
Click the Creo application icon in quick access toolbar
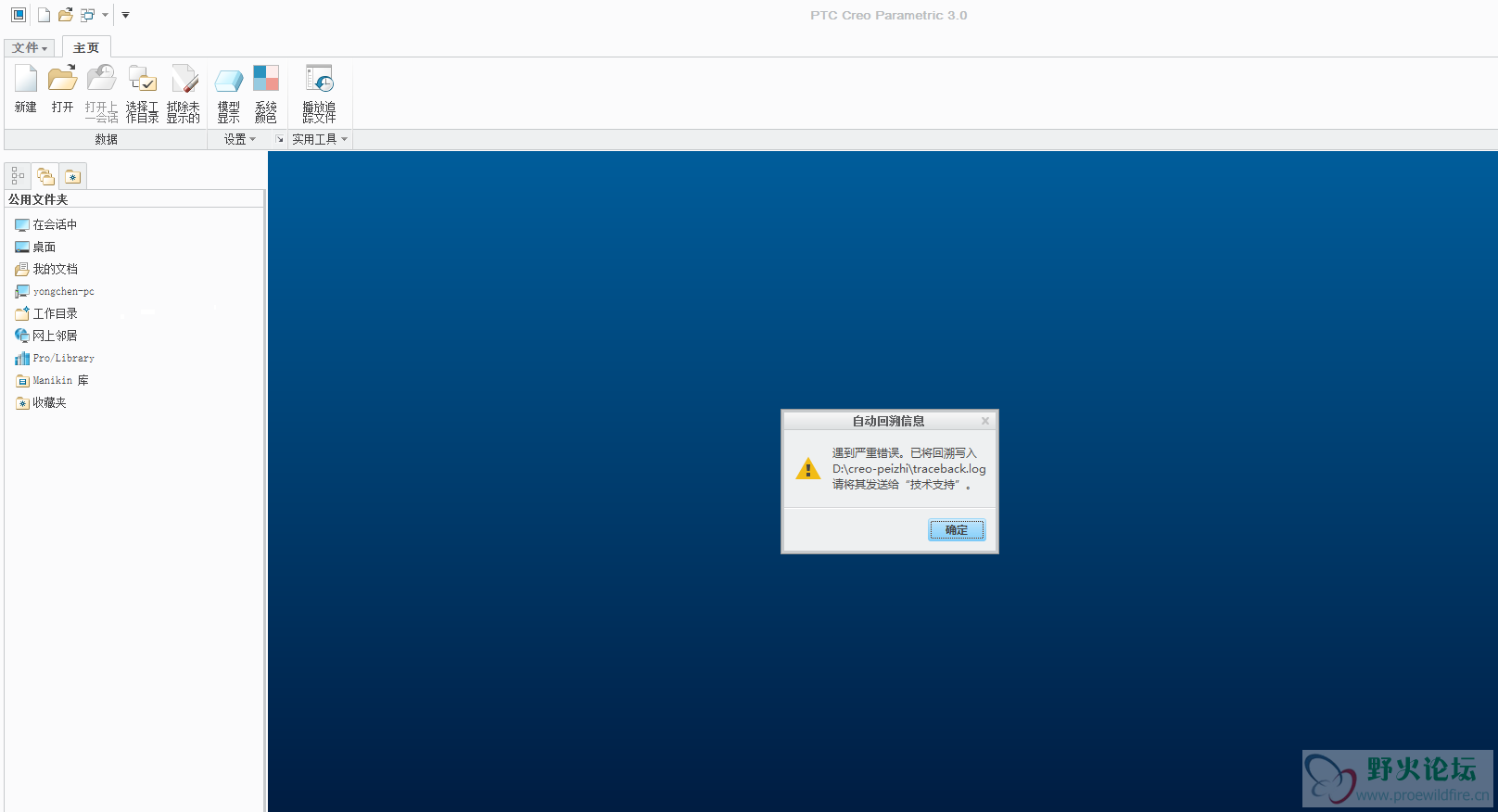[19, 15]
